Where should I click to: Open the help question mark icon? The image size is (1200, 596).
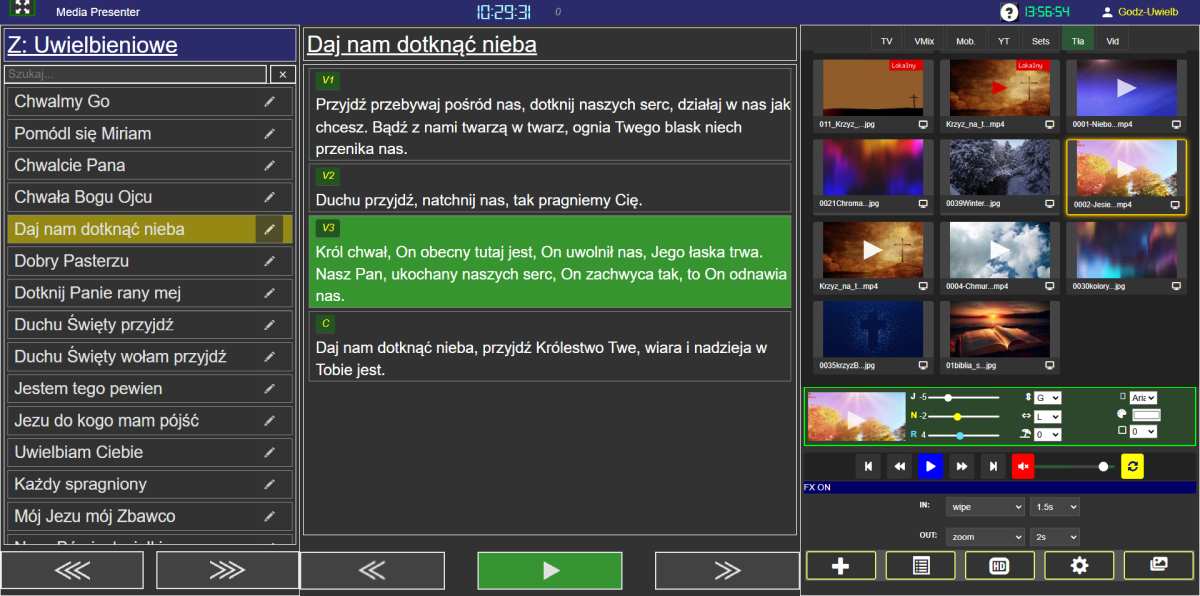point(1009,12)
